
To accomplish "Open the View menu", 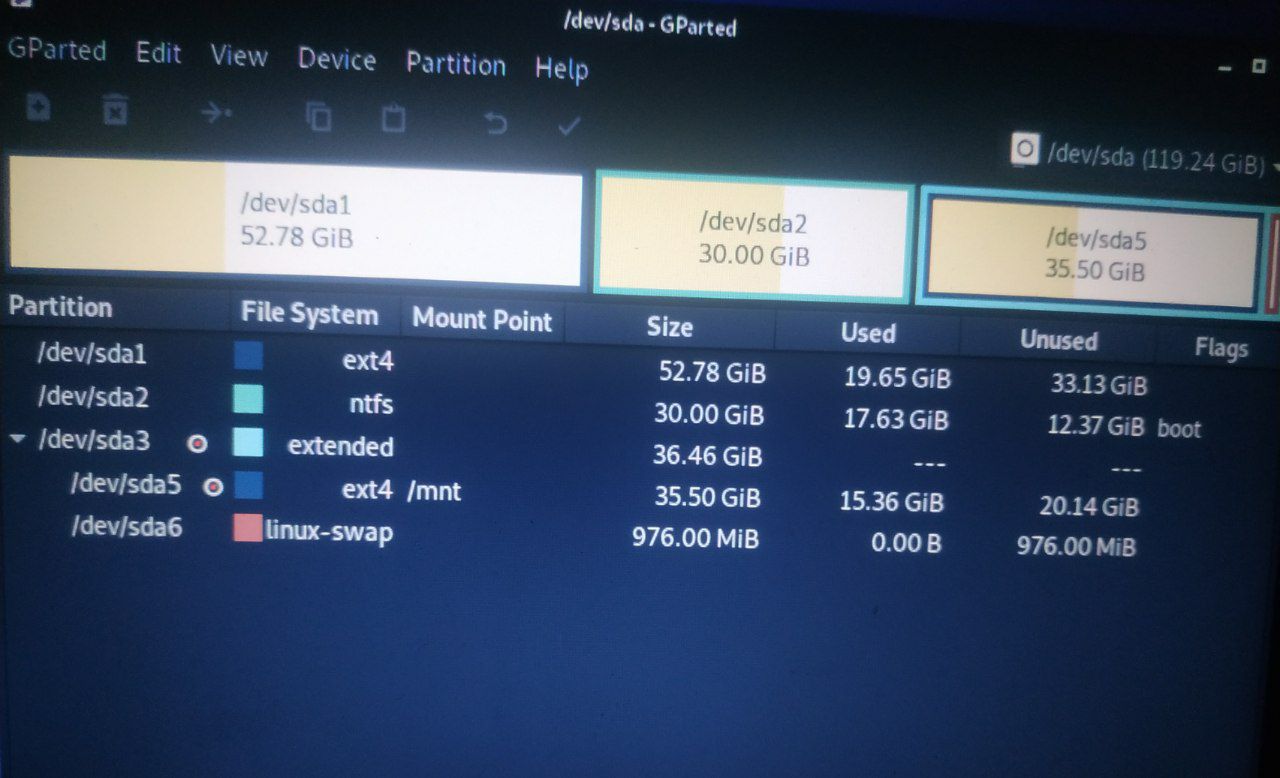I will [x=239, y=56].
